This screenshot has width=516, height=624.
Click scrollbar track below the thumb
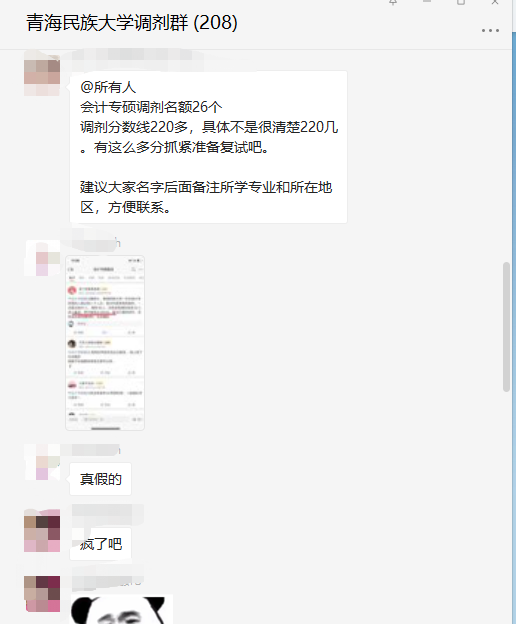pos(506,505)
